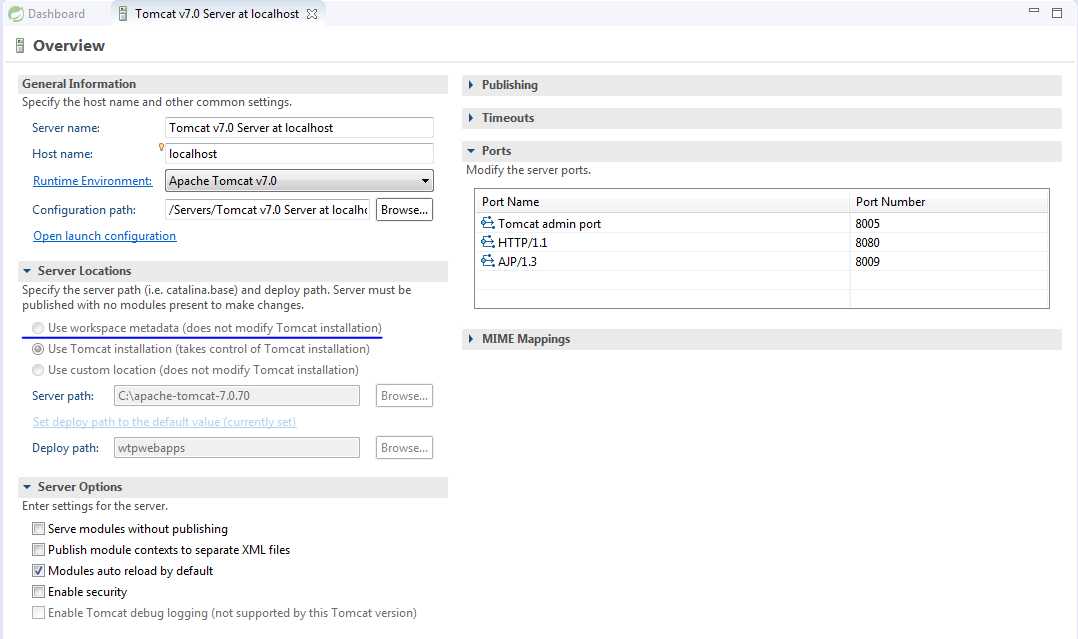The width and height of the screenshot is (1078, 639).
Task: Switch to the Dashboard tab
Action: pyautogui.click(x=47, y=14)
